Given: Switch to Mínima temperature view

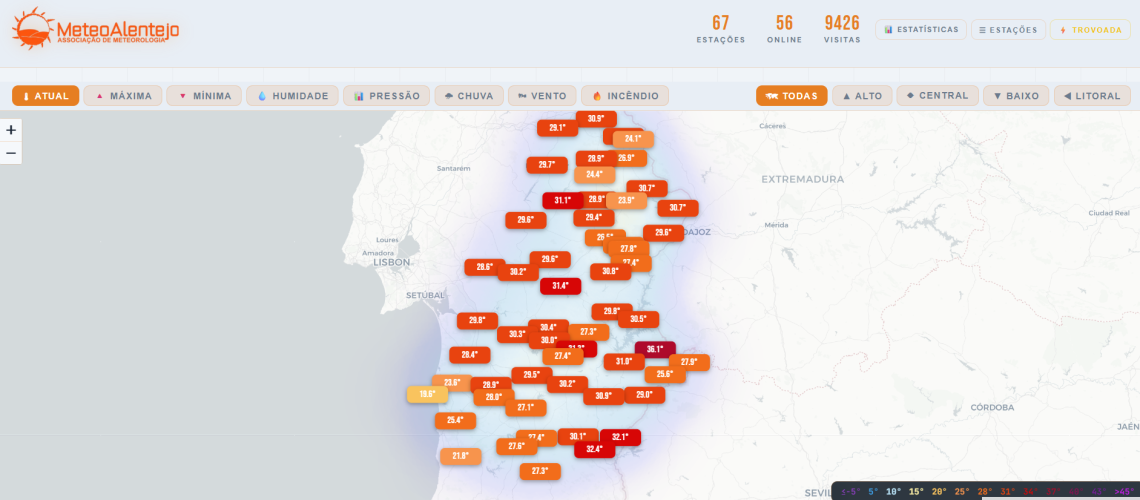Looking at the screenshot, I should click(x=204, y=96).
